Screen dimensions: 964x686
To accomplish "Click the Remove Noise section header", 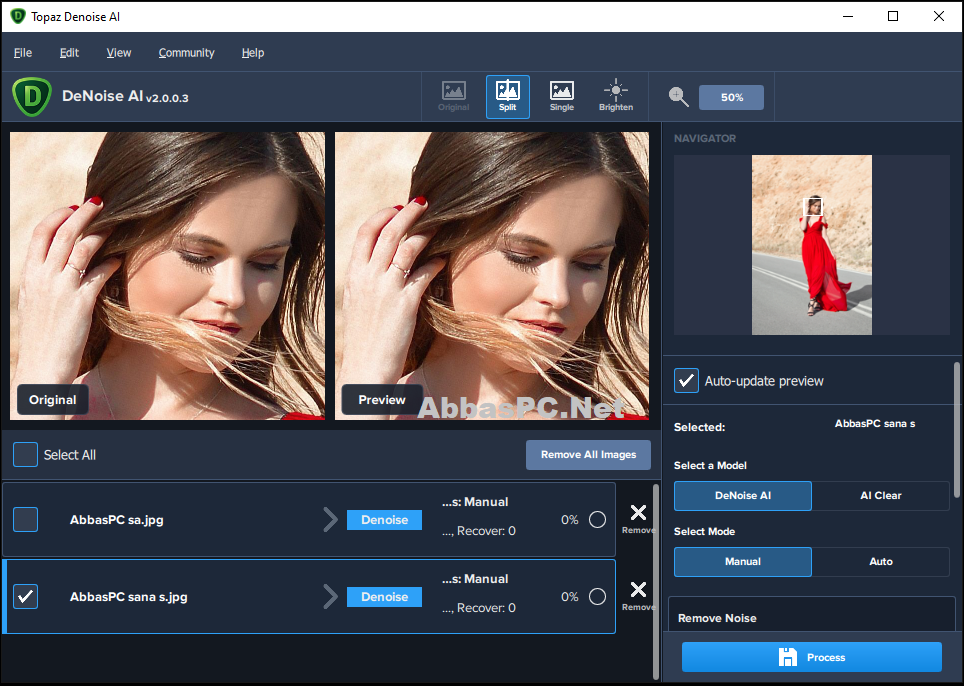I will tap(717, 618).
